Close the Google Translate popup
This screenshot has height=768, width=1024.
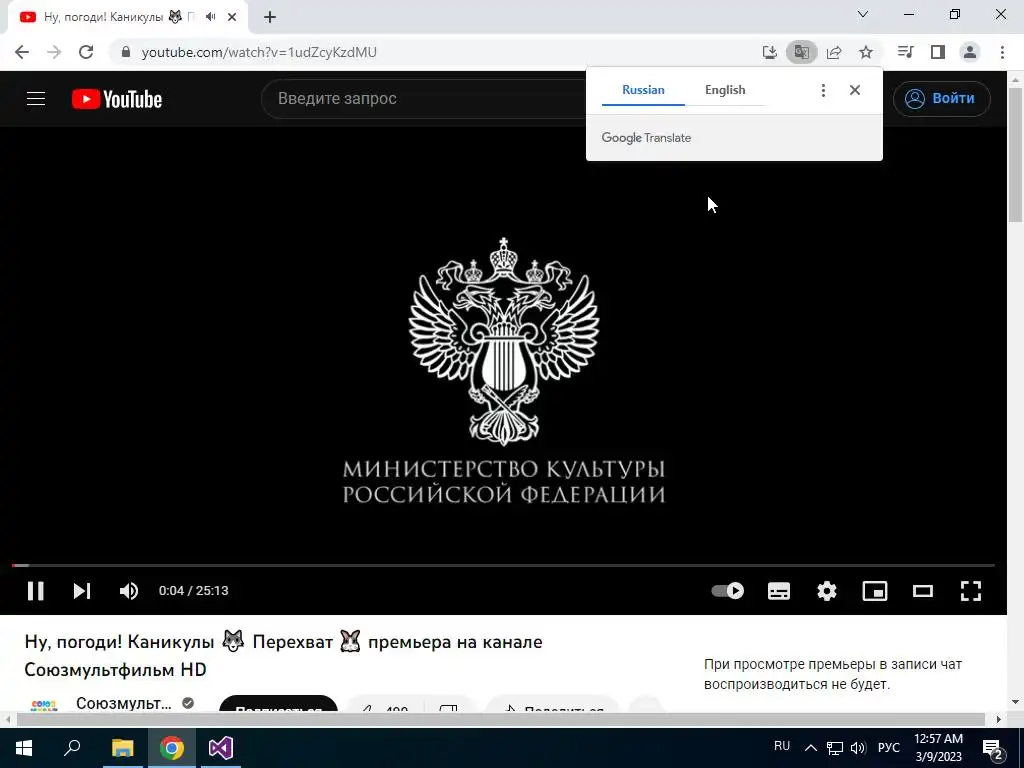click(x=855, y=90)
